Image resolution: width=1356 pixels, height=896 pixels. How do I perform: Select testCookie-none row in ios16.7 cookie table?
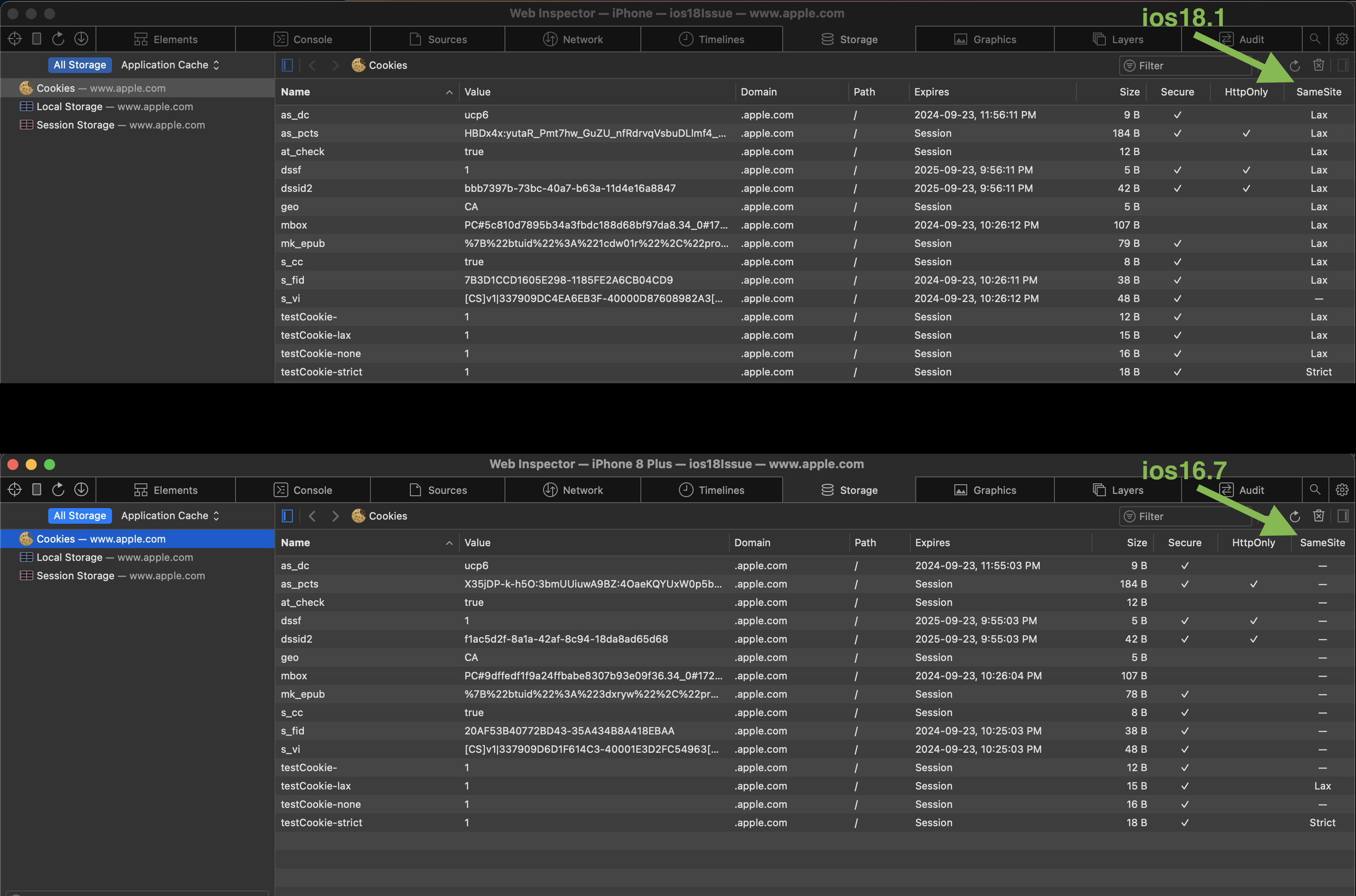[320, 804]
